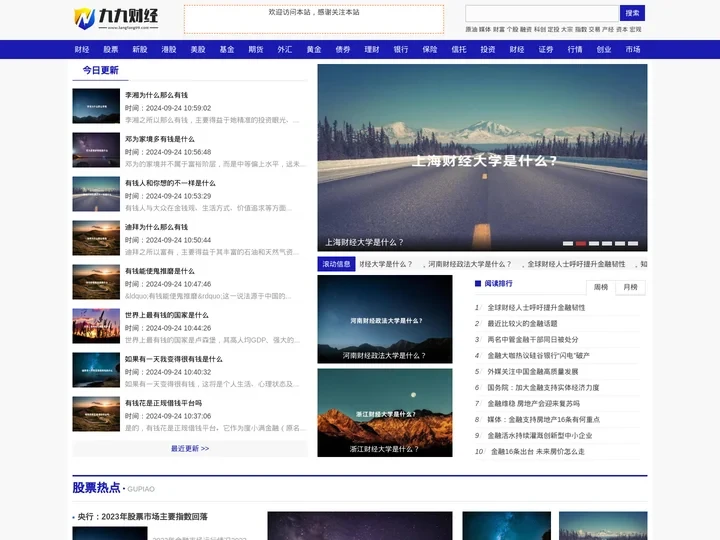Open the 浙江财经大学是什么 image card

tap(385, 413)
